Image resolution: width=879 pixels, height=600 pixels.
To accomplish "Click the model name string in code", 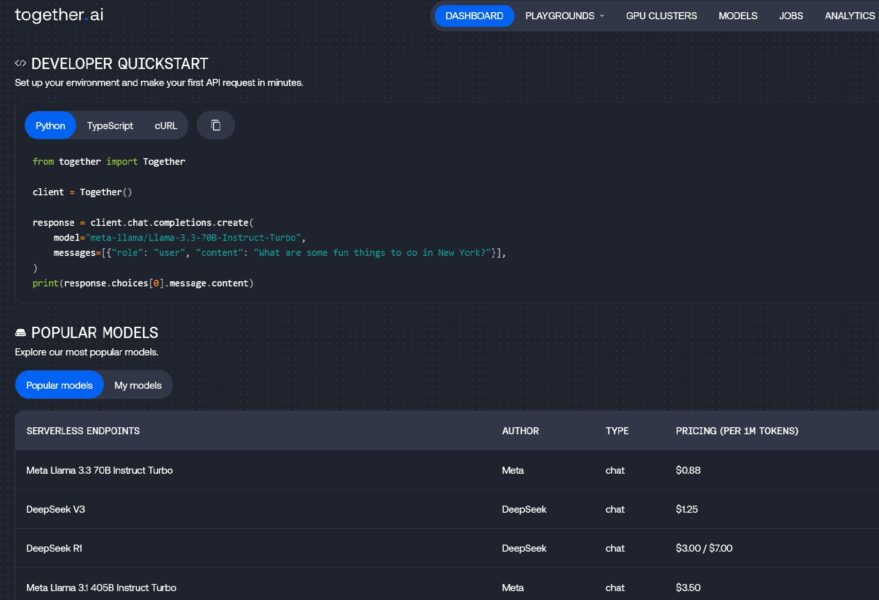I will [x=193, y=238].
